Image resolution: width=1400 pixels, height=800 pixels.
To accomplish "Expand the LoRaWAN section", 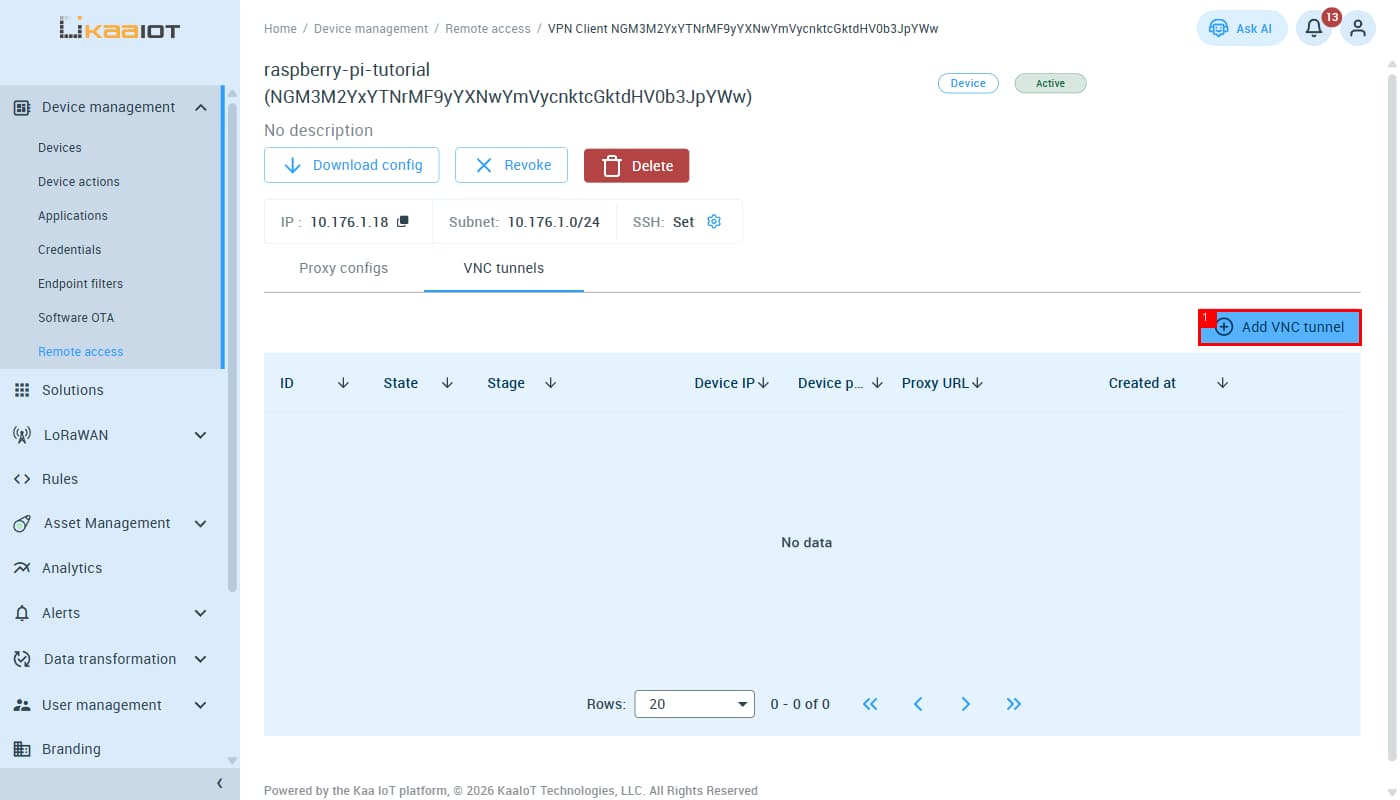I will pyautogui.click(x=200, y=435).
